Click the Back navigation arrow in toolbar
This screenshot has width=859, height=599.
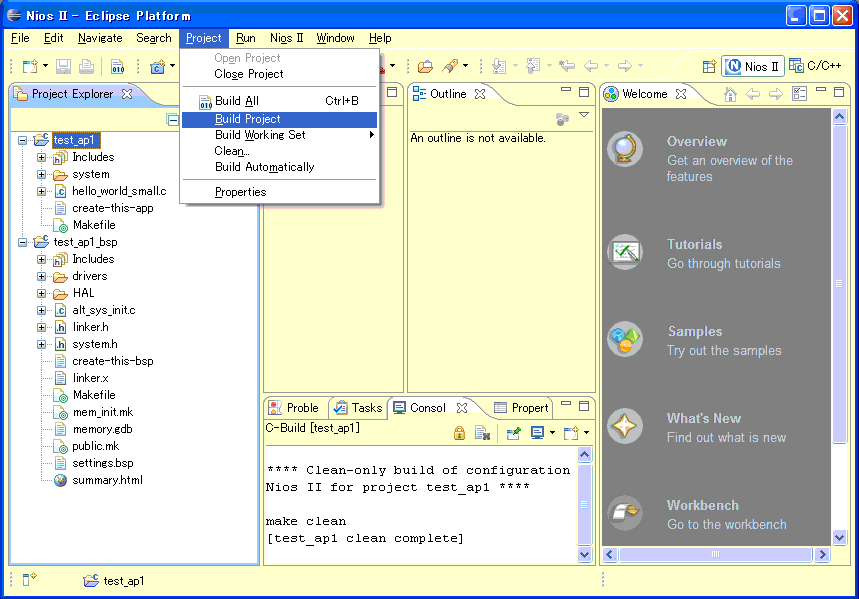coord(591,66)
